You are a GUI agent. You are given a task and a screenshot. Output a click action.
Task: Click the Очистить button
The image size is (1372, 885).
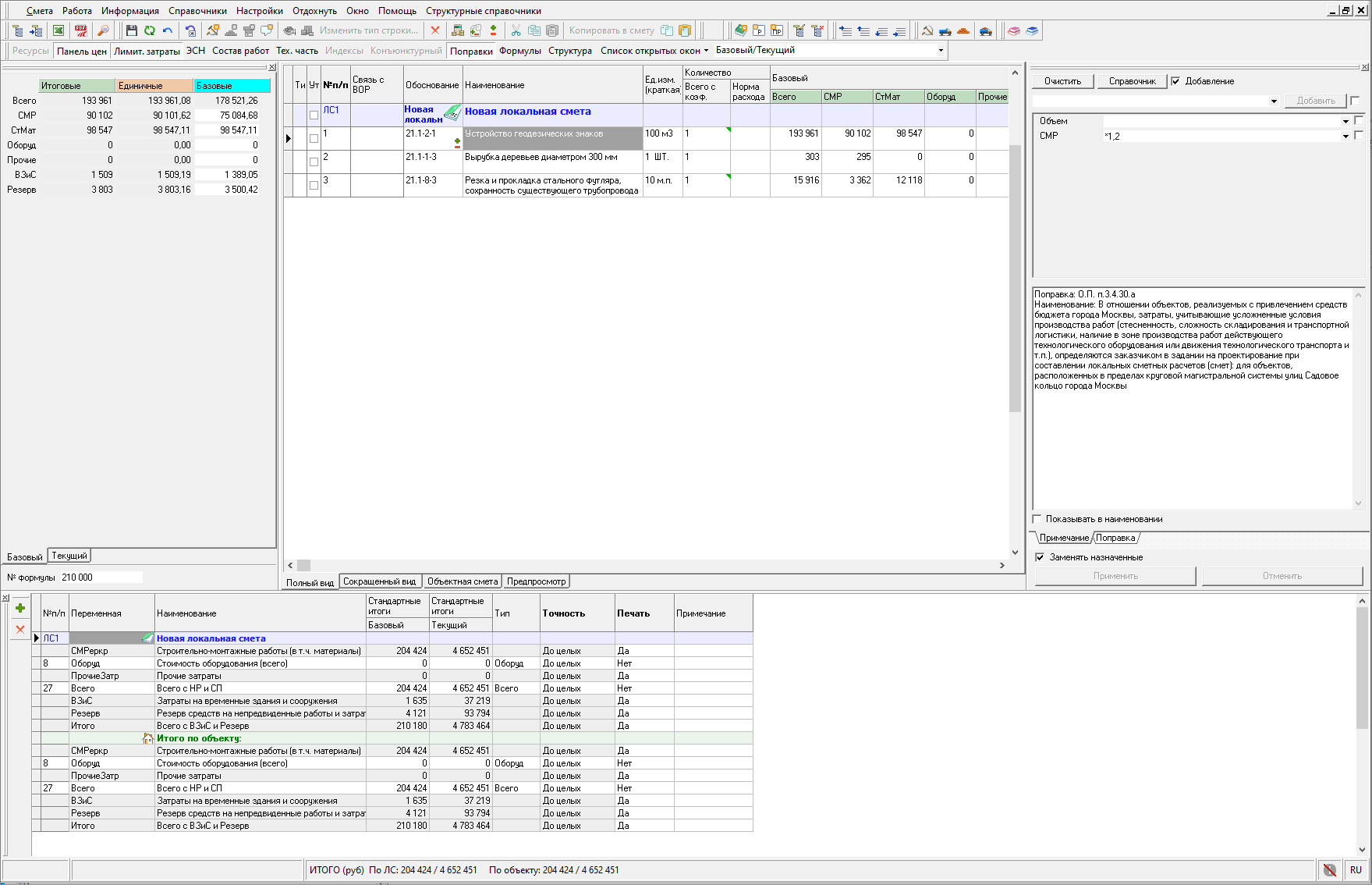(1062, 81)
